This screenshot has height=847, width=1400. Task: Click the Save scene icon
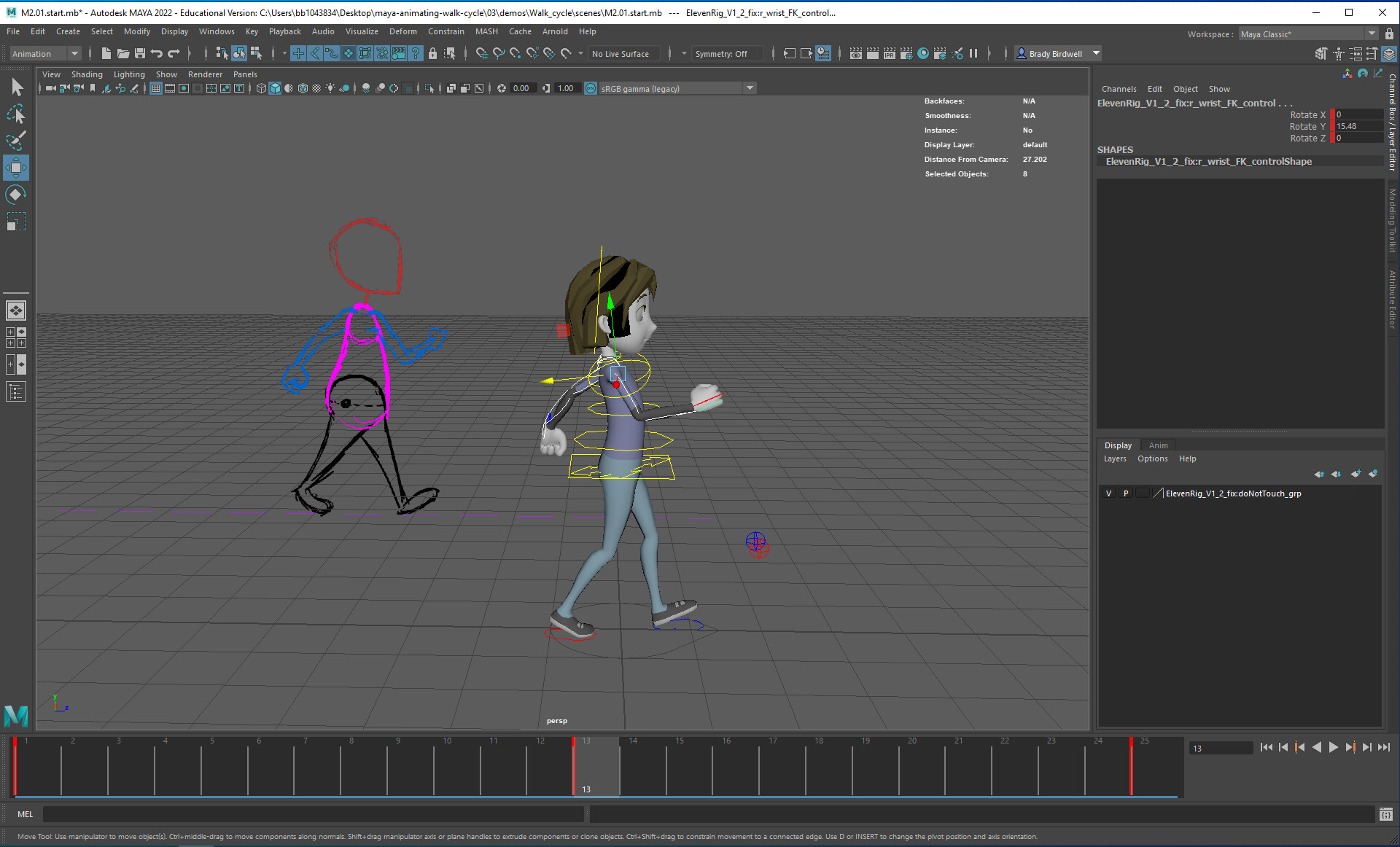[x=139, y=53]
